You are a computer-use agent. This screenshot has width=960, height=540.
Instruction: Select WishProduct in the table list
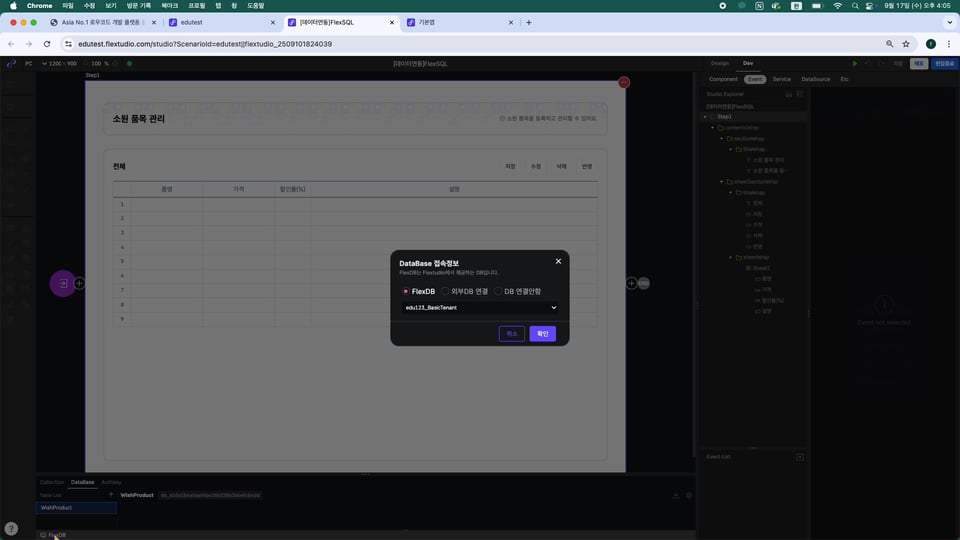point(77,508)
